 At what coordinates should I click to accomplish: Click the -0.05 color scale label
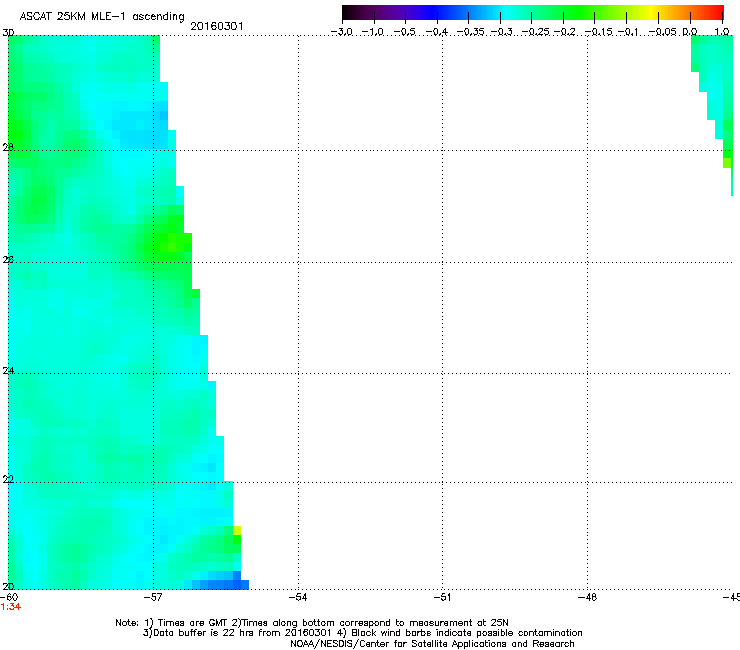[663, 32]
